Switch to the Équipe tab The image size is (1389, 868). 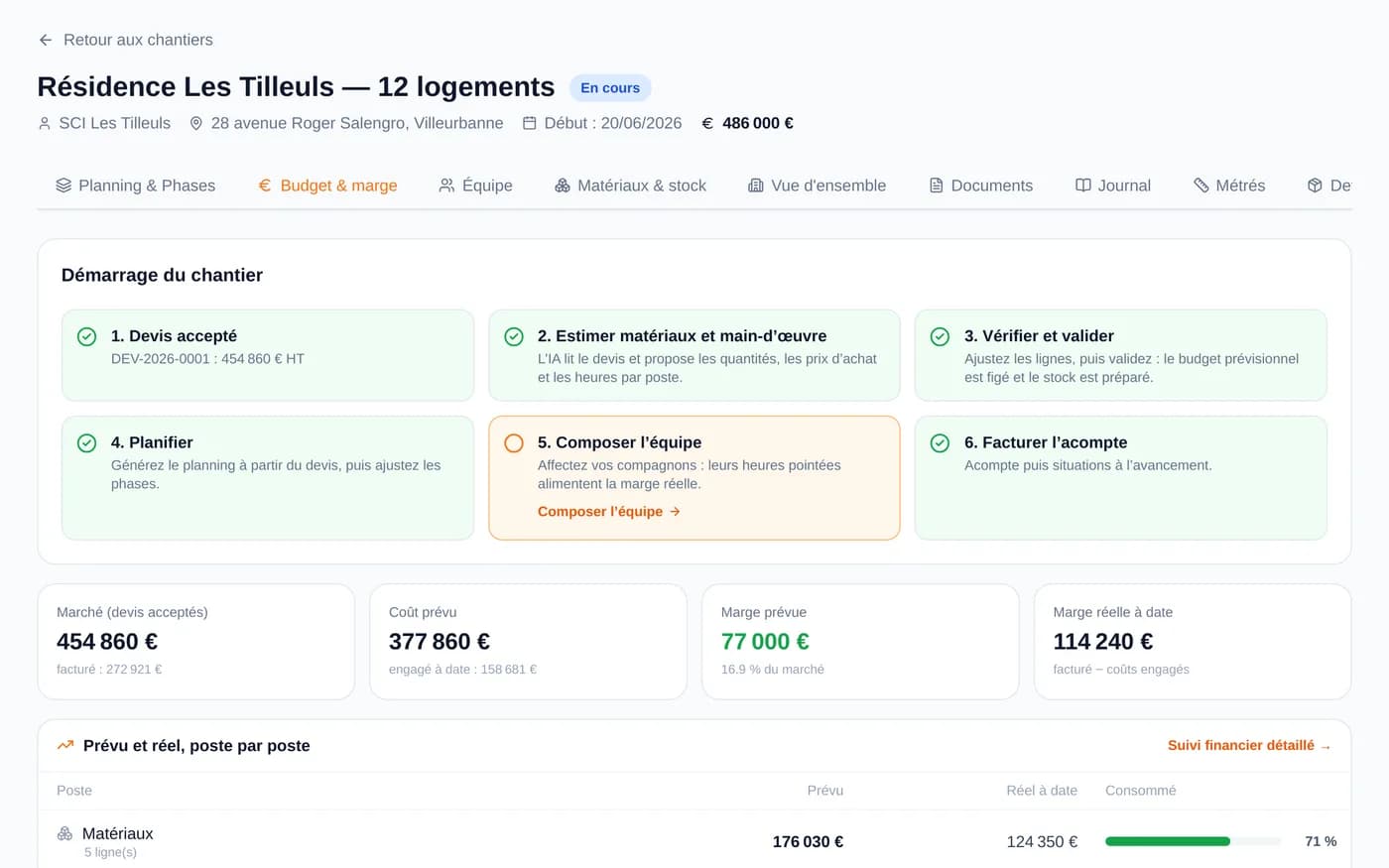tap(476, 186)
